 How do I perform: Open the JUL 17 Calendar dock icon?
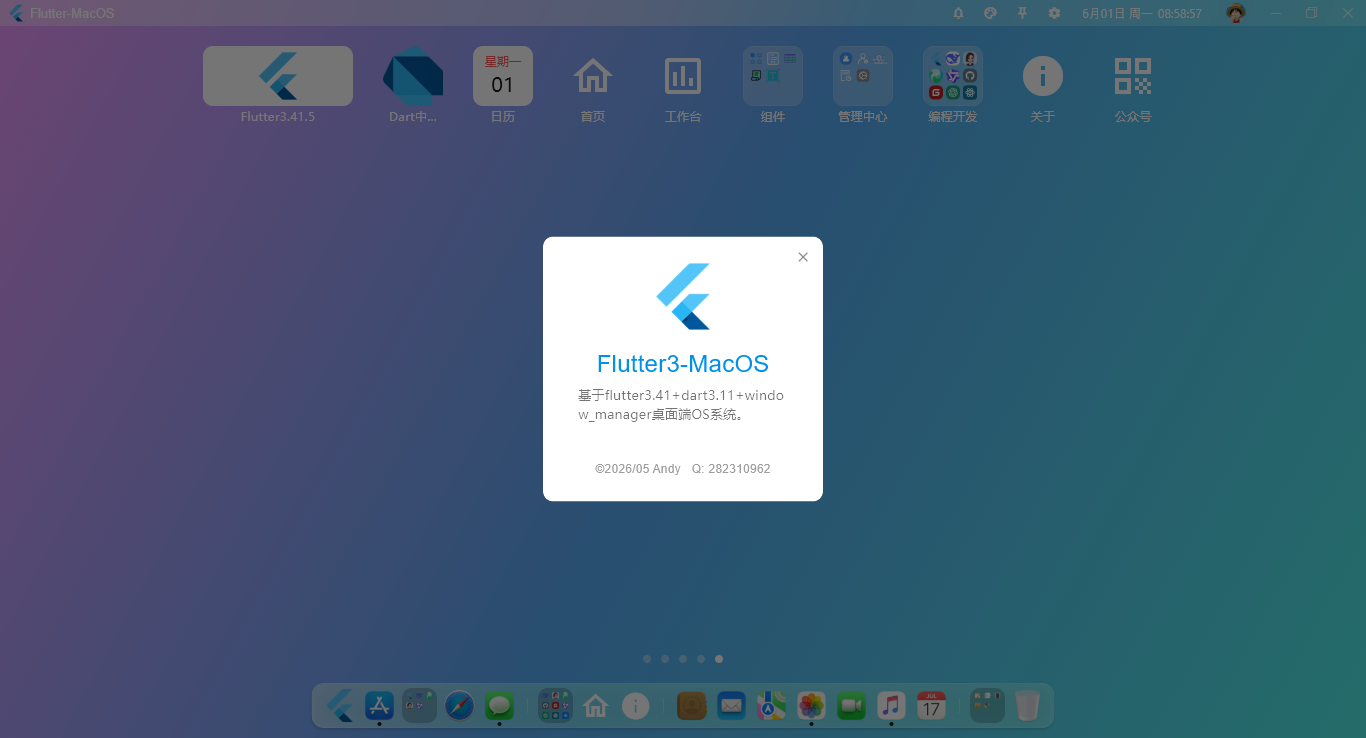[931, 706]
